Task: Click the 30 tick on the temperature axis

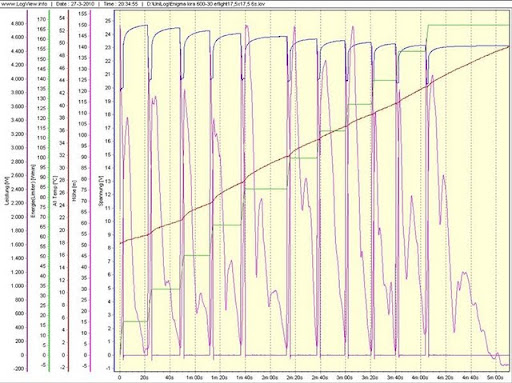Action: (x=62, y=168)
